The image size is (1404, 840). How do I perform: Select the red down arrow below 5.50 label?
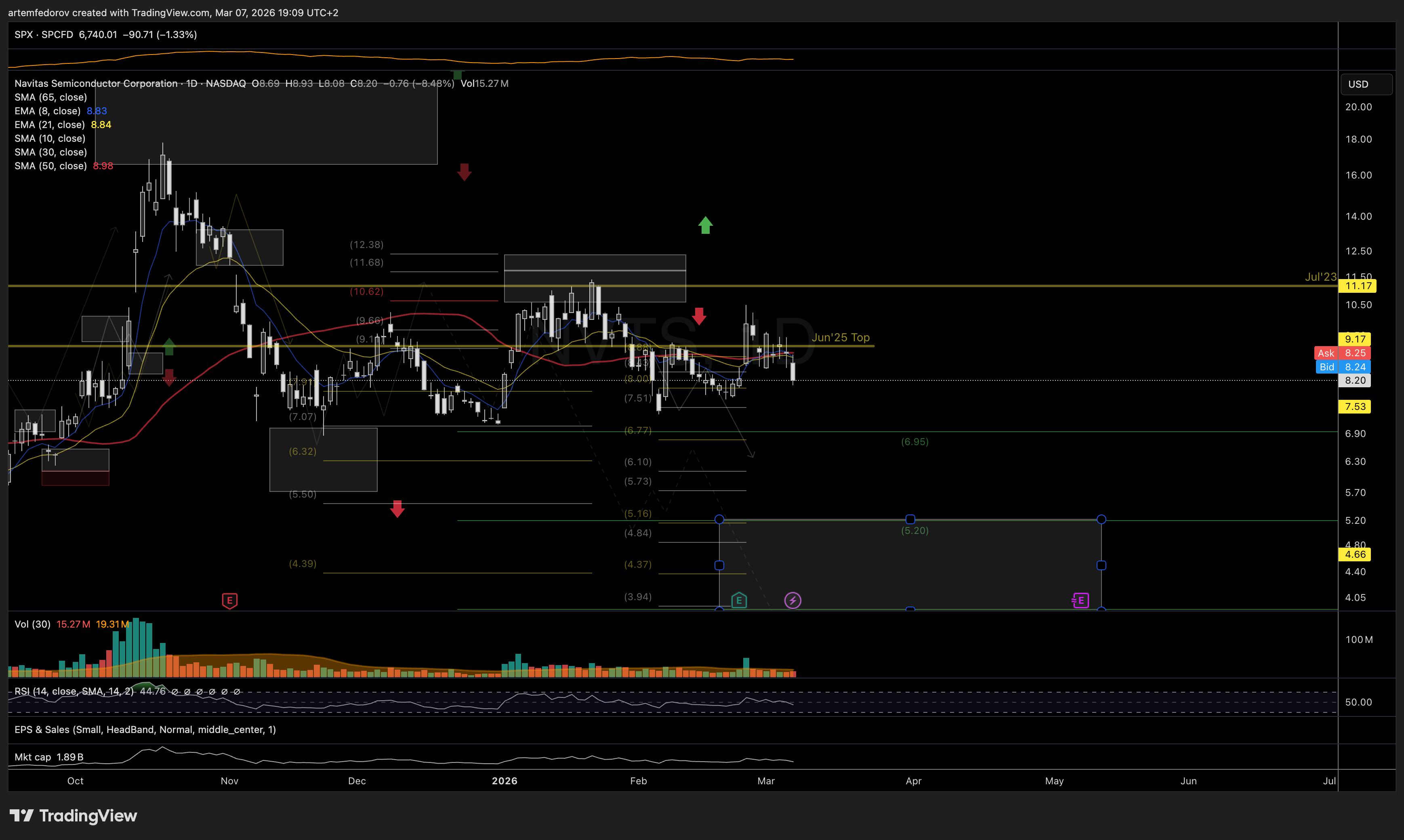tap(397, 509)
